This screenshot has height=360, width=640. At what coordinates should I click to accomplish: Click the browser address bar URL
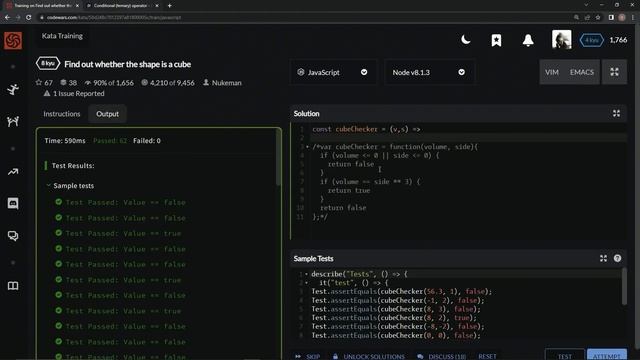click(114, 18)
